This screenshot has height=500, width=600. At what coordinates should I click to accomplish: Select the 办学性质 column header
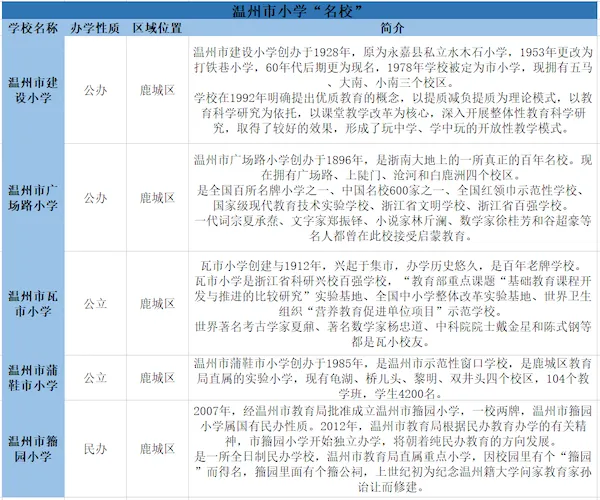click(96, 28)
